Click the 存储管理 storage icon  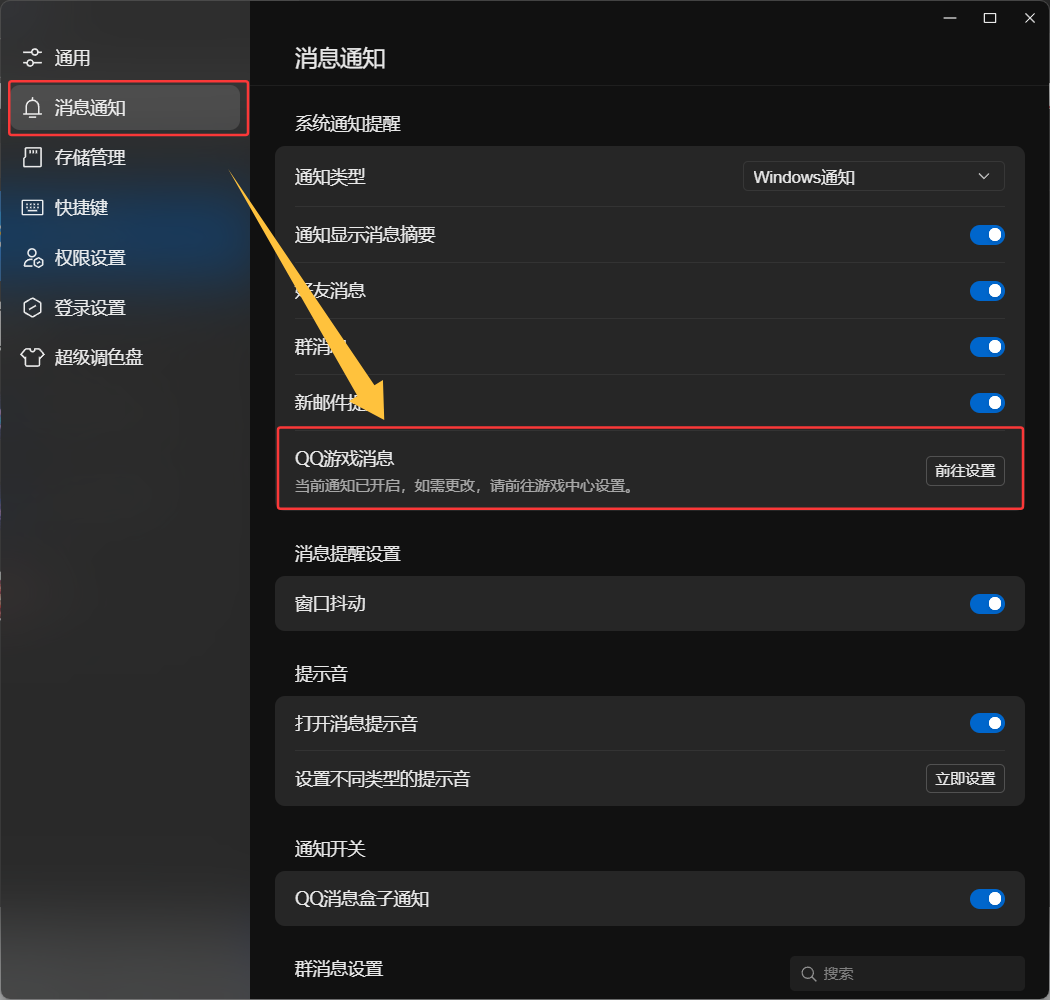[33, 158]
